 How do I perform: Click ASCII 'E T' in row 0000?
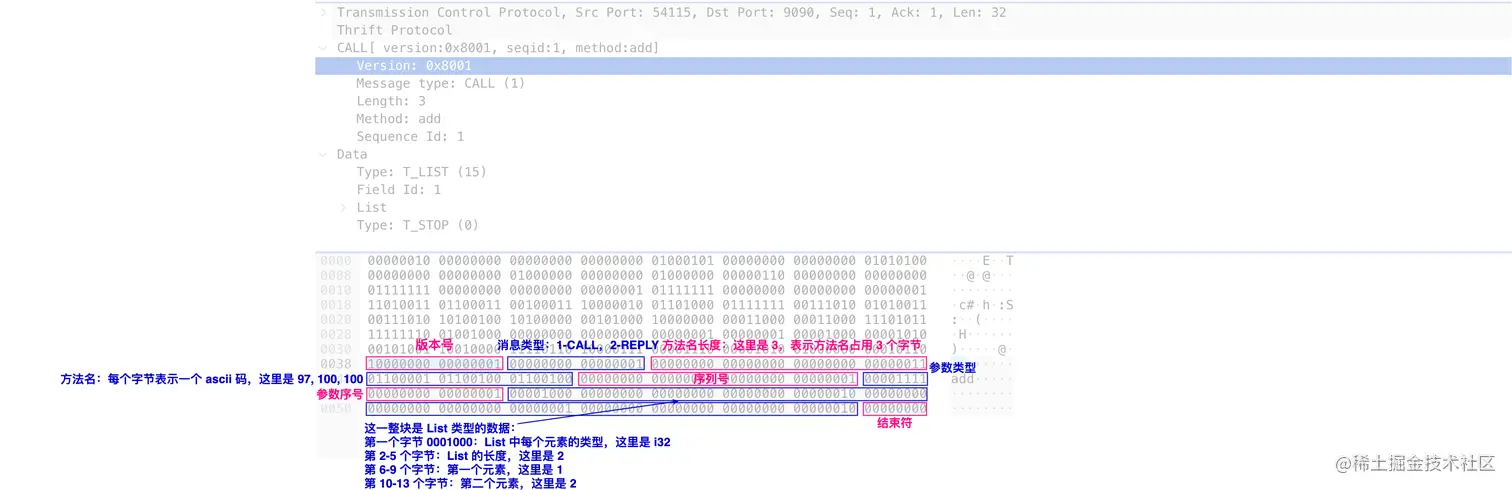click(997, 261)
